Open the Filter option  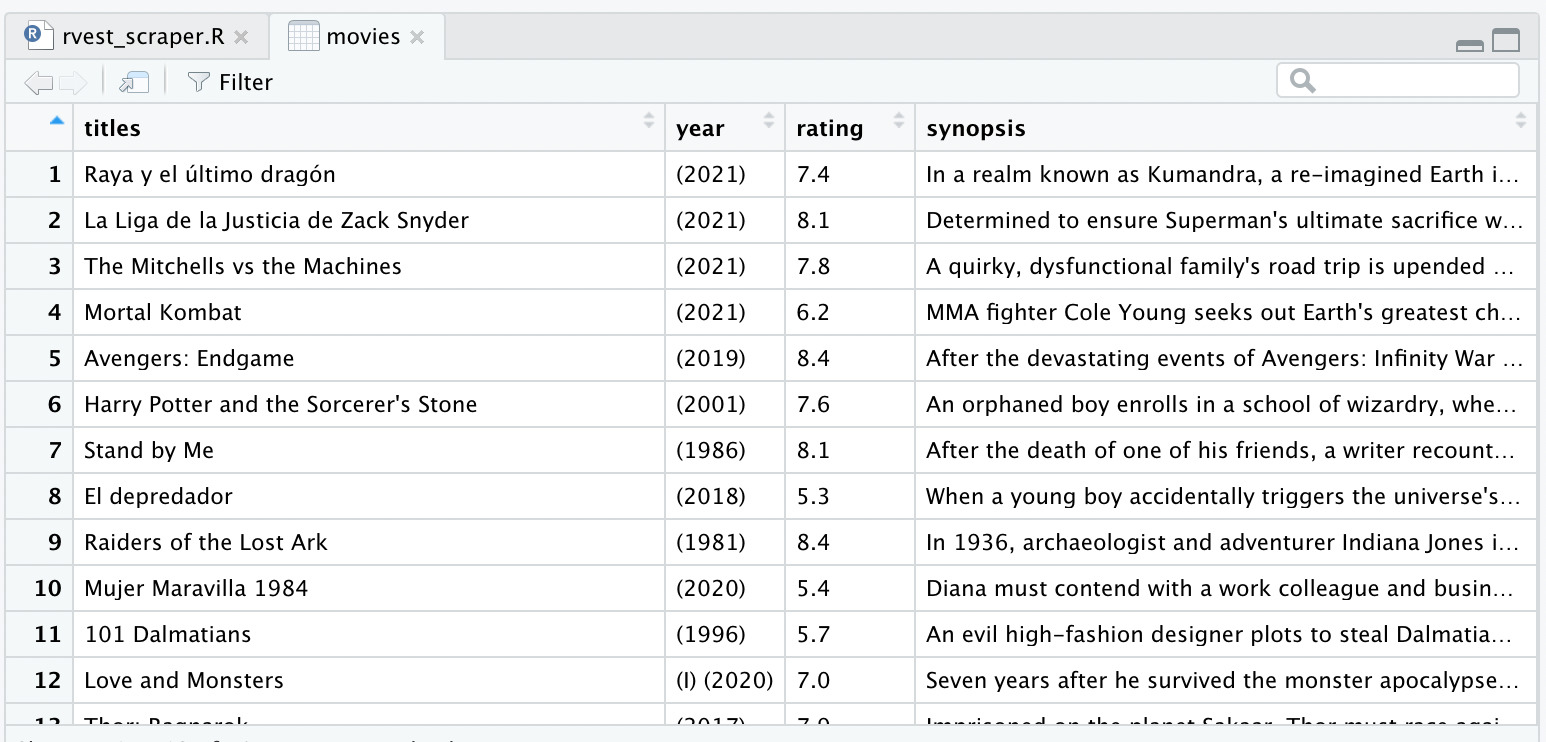point(230,82)
